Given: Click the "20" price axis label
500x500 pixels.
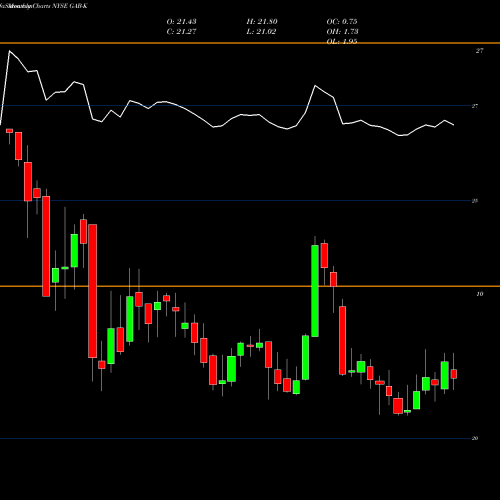Looking at the screenshot, I should (x=475, y=438).
